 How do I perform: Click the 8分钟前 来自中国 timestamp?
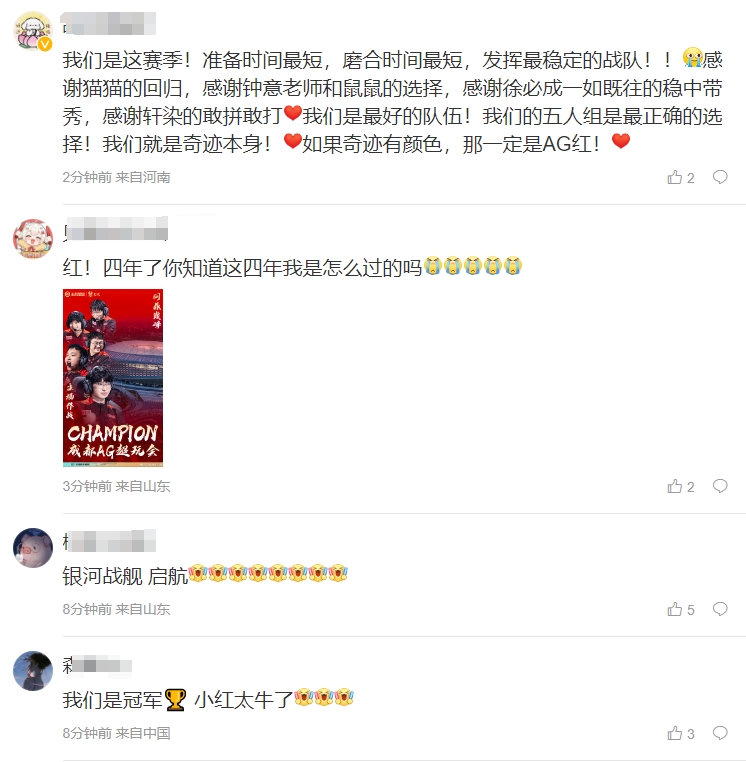116,733
